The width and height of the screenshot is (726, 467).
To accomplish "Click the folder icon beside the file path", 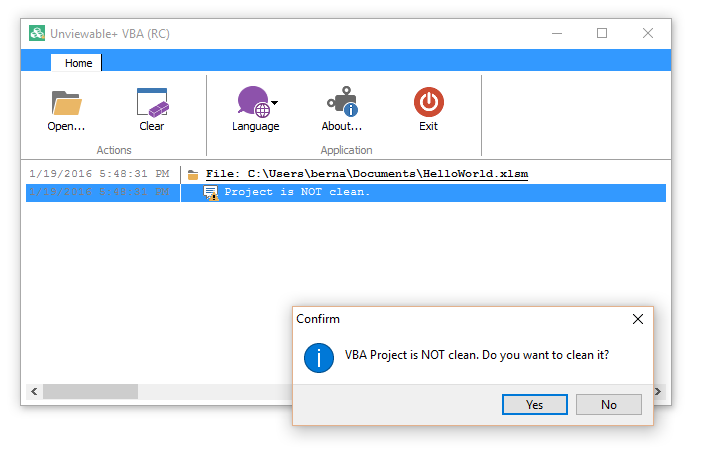I will [x=193, y=175].
